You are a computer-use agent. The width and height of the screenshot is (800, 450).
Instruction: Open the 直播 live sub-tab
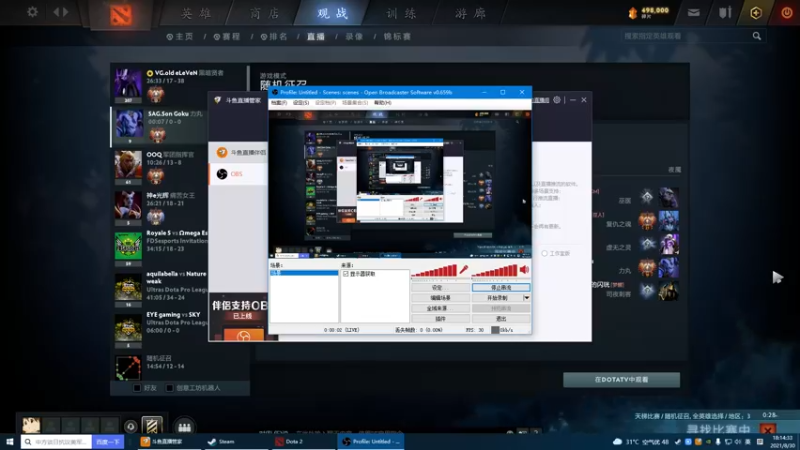[x=316, y=37]
